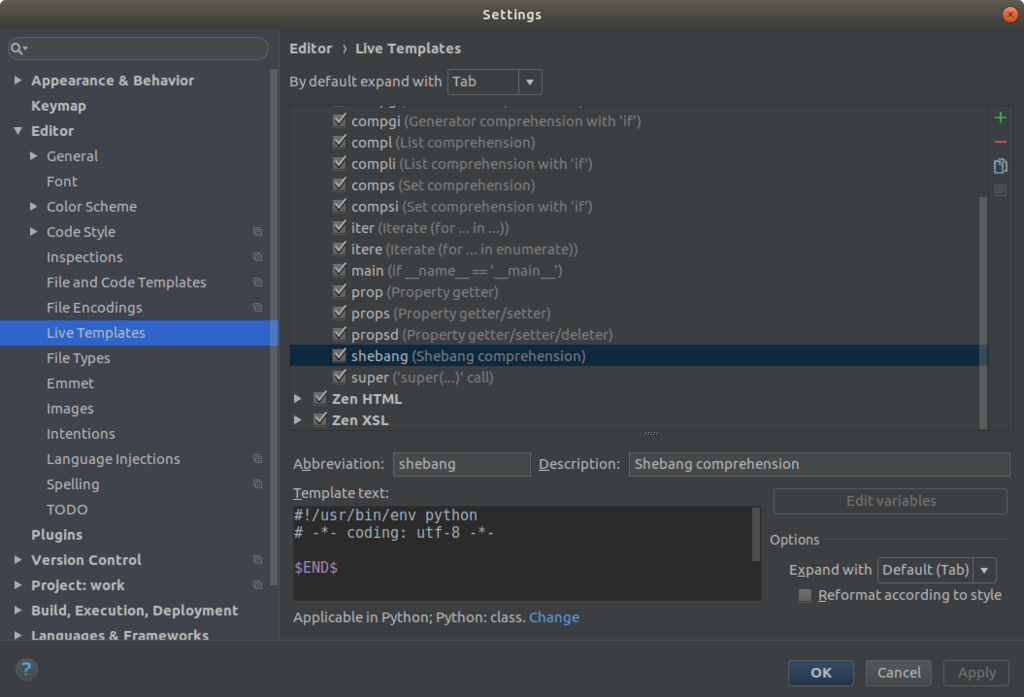Expand the Code Style subsection arrow
Viewport: 1024px width, 697px height.
point(33,232)
